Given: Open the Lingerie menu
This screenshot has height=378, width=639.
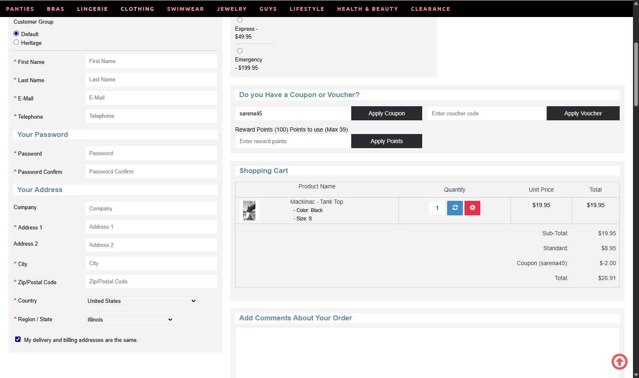Looking at the screenshot, I should 92,9.
